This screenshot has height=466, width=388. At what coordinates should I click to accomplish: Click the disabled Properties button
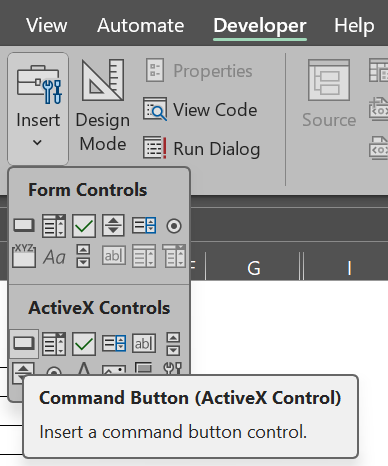click(x=199, y=71)
